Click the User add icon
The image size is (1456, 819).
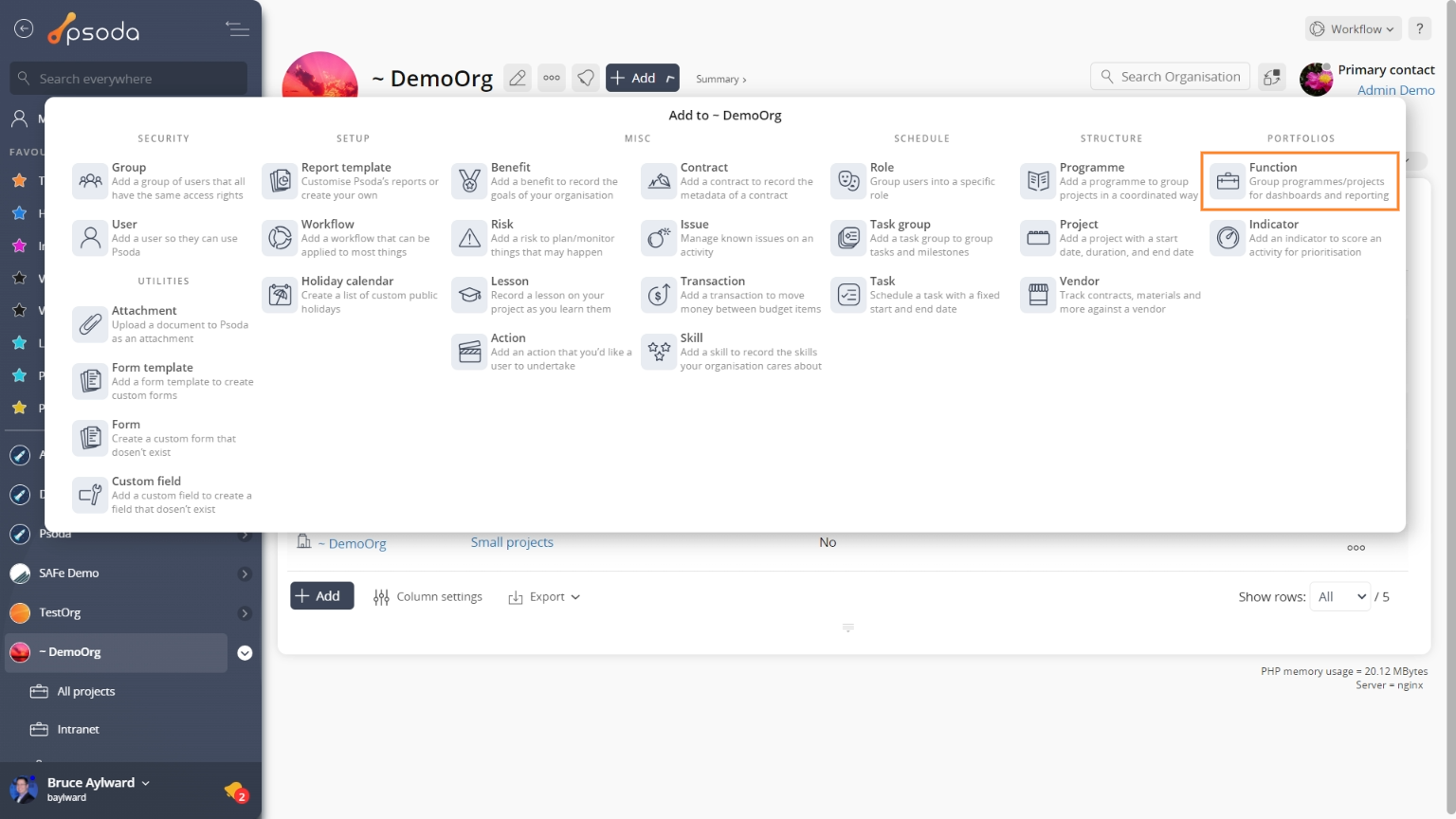[x=91, y=238]
